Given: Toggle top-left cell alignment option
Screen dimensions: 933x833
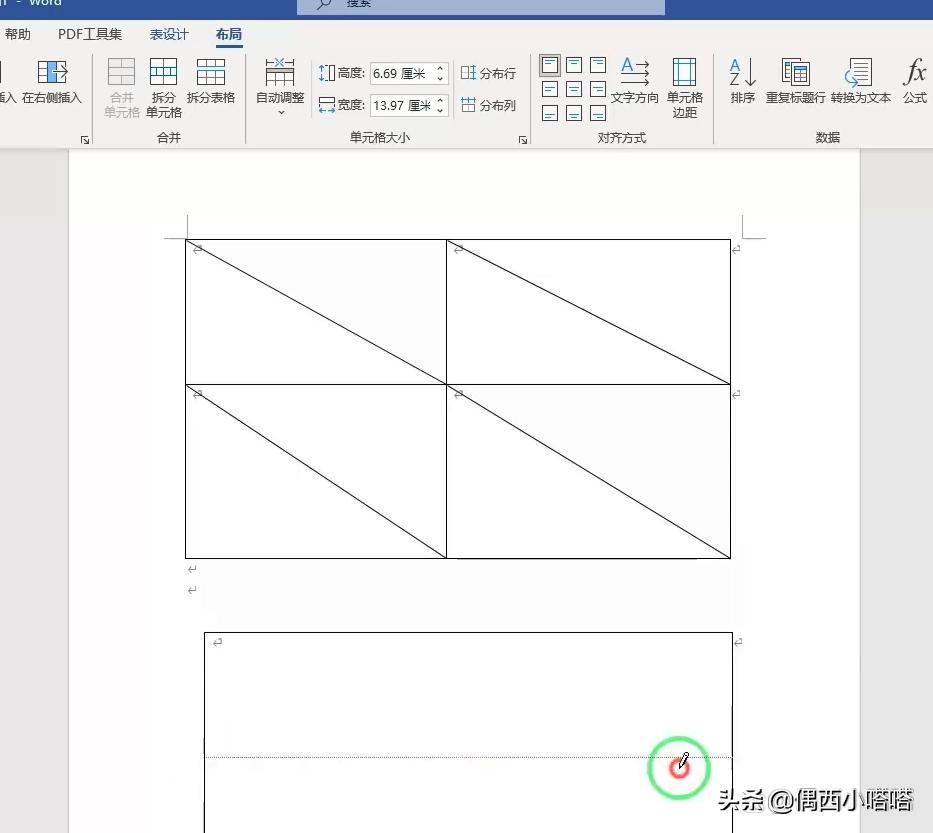Looking at the screenshot, I should tap(550, 63).
